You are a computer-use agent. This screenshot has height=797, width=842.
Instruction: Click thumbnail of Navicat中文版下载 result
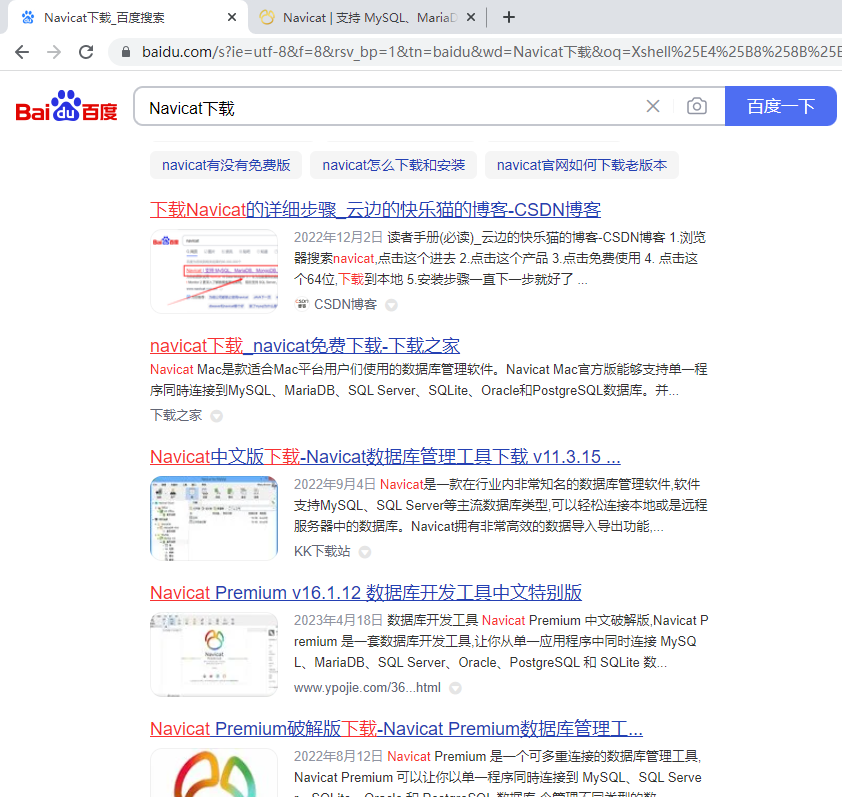[x=214, y=518]
